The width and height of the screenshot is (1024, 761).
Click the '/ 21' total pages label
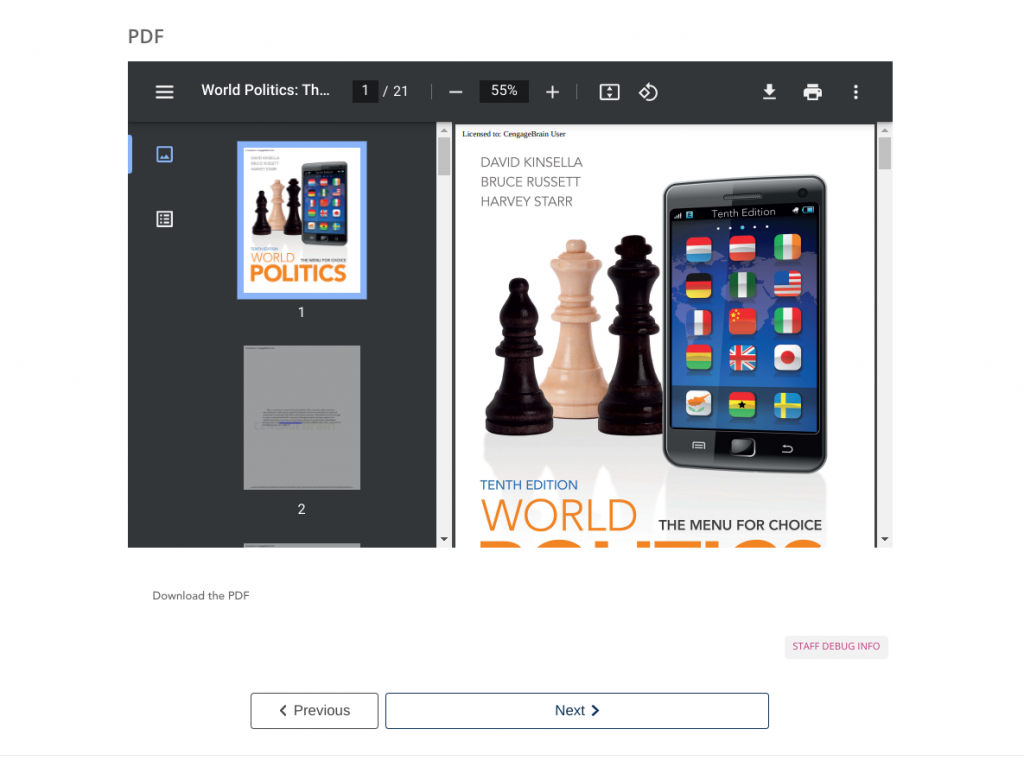point(396,91)
